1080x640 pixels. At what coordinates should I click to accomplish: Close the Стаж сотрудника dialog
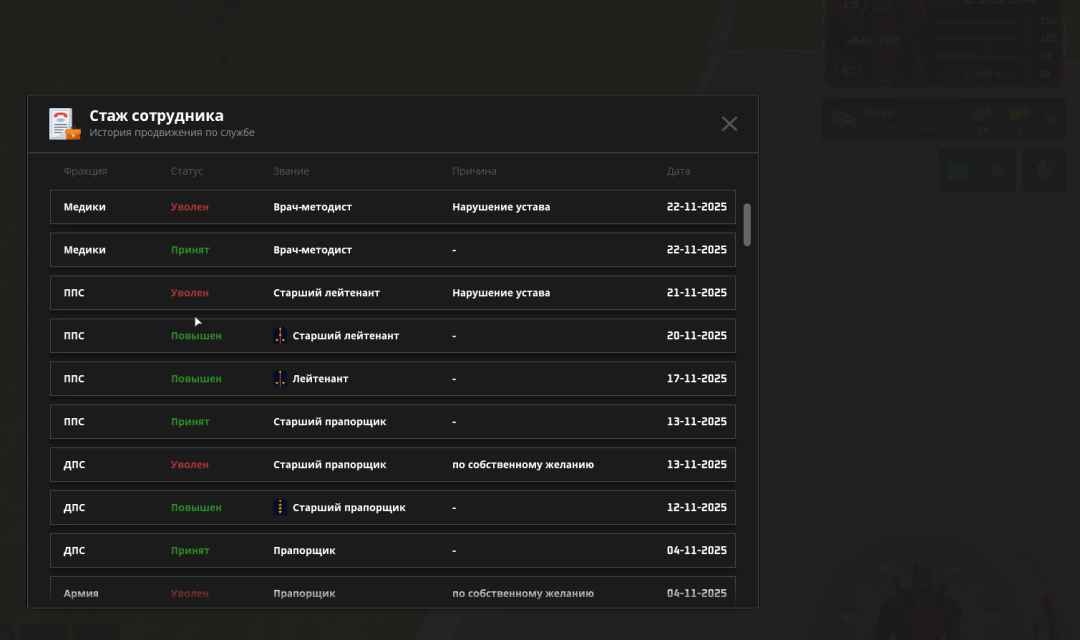(729, 124)
